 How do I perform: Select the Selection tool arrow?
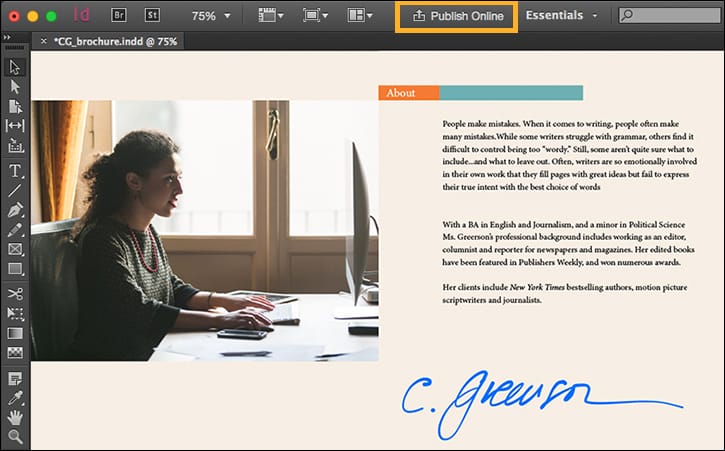click(15, 67)
